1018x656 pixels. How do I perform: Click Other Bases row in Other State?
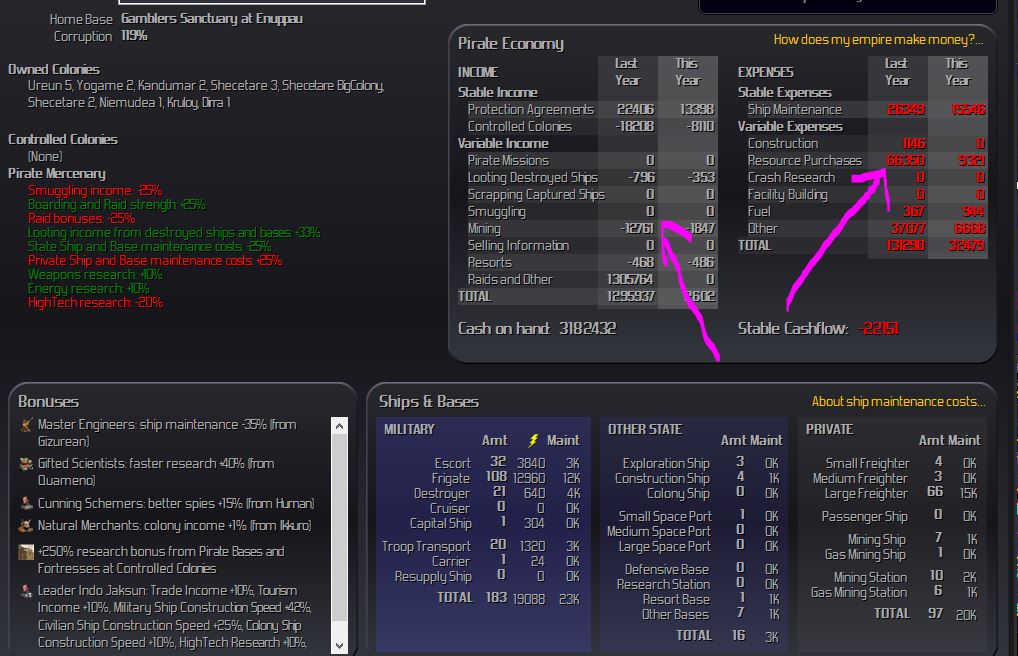pyautogui.click(x=693, y=614)
